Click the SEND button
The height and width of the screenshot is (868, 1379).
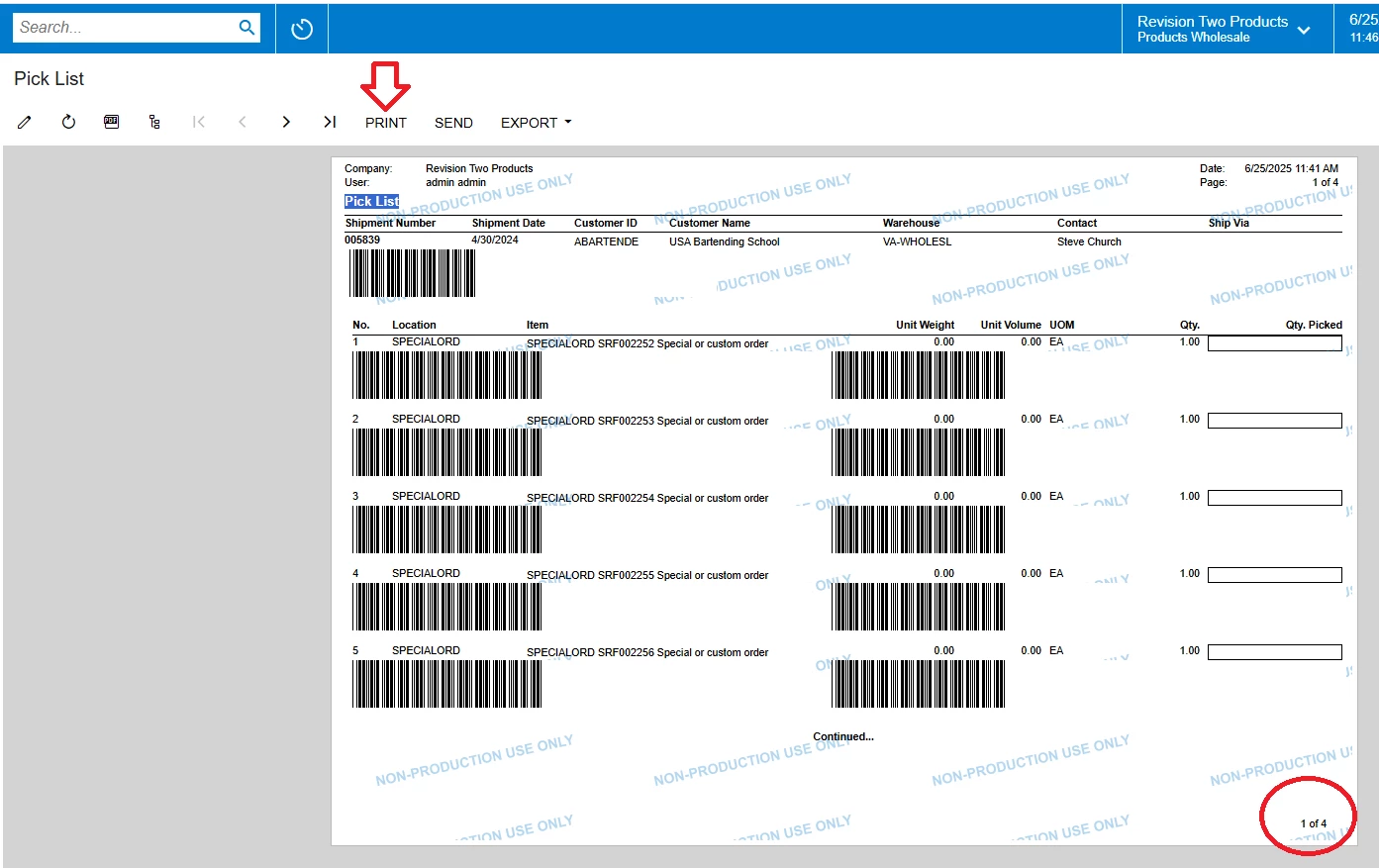[453, 123]
